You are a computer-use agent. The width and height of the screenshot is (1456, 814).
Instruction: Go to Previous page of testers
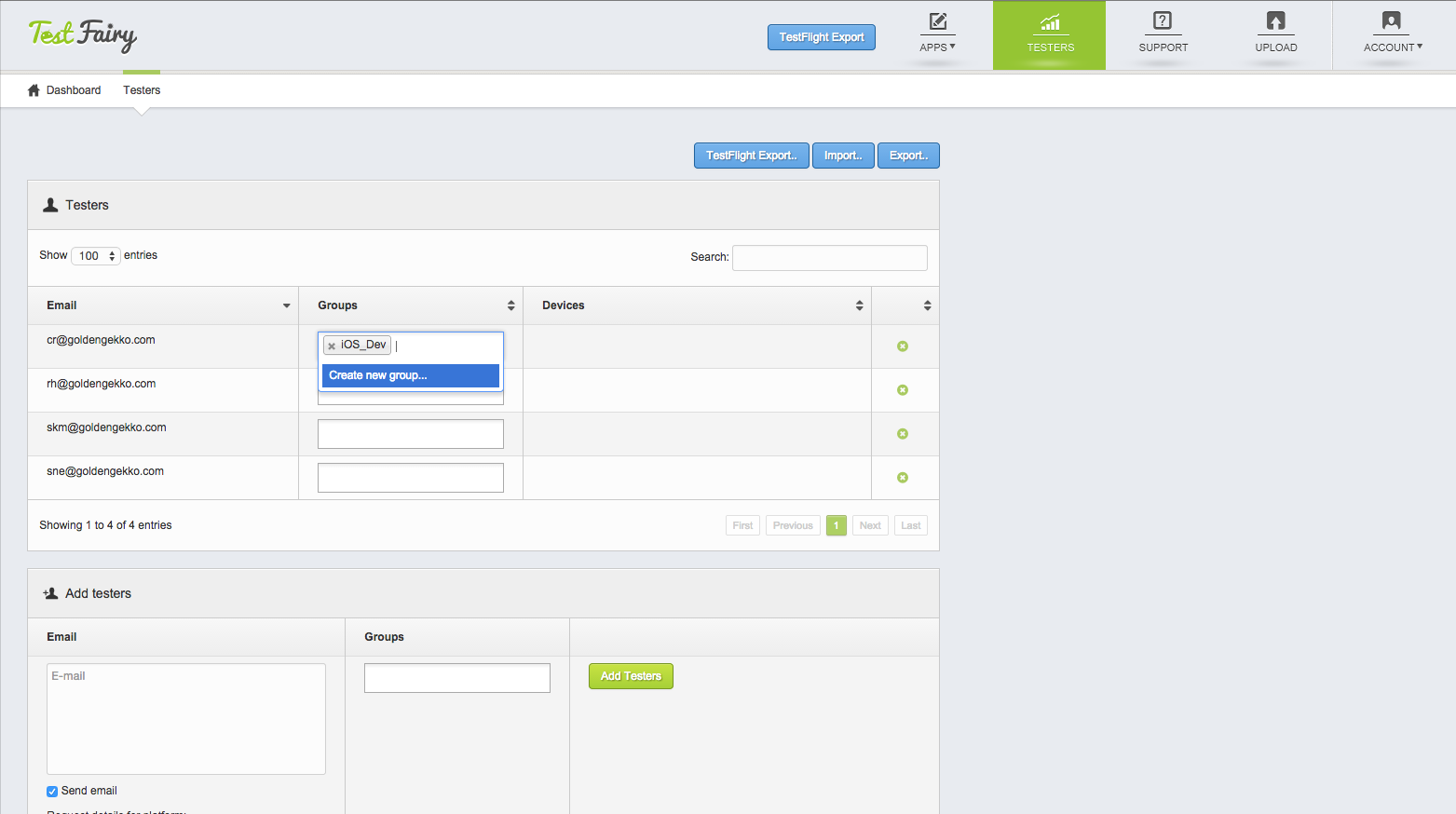click(x=793, y=525)
